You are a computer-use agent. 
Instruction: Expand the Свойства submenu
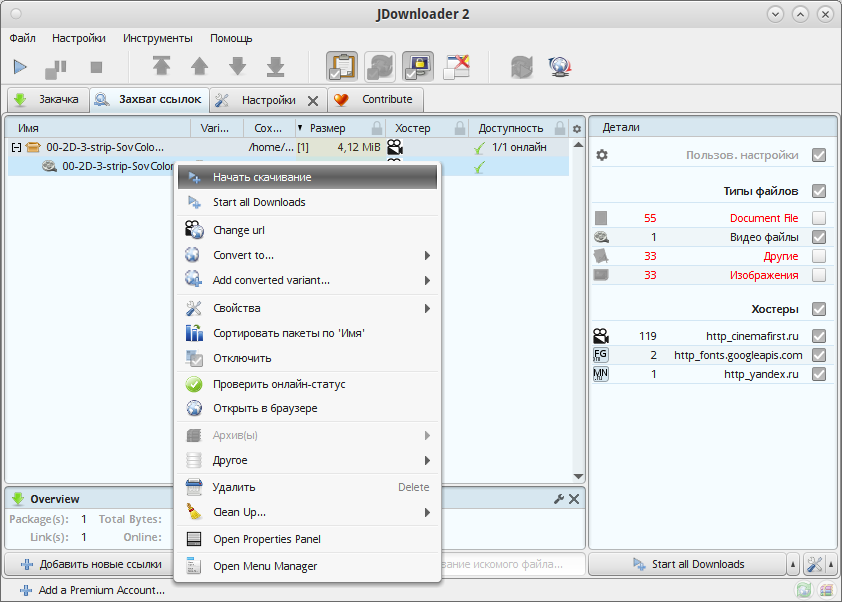coord(307,308)
